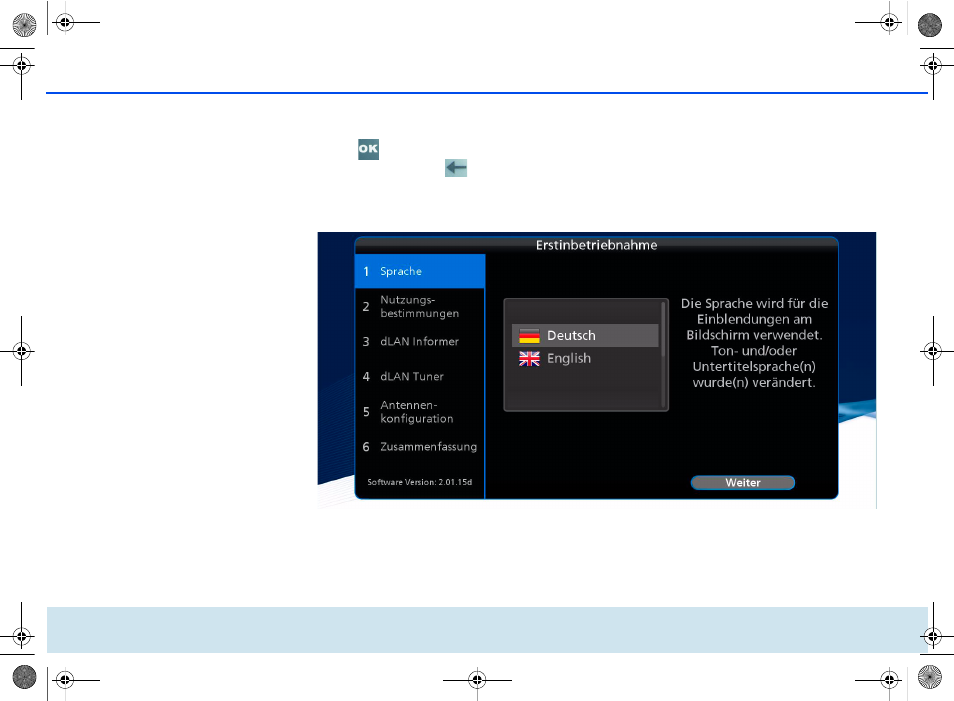
Task: Click the Erstinbetriebnahme title bar
Action: point(597,244)
